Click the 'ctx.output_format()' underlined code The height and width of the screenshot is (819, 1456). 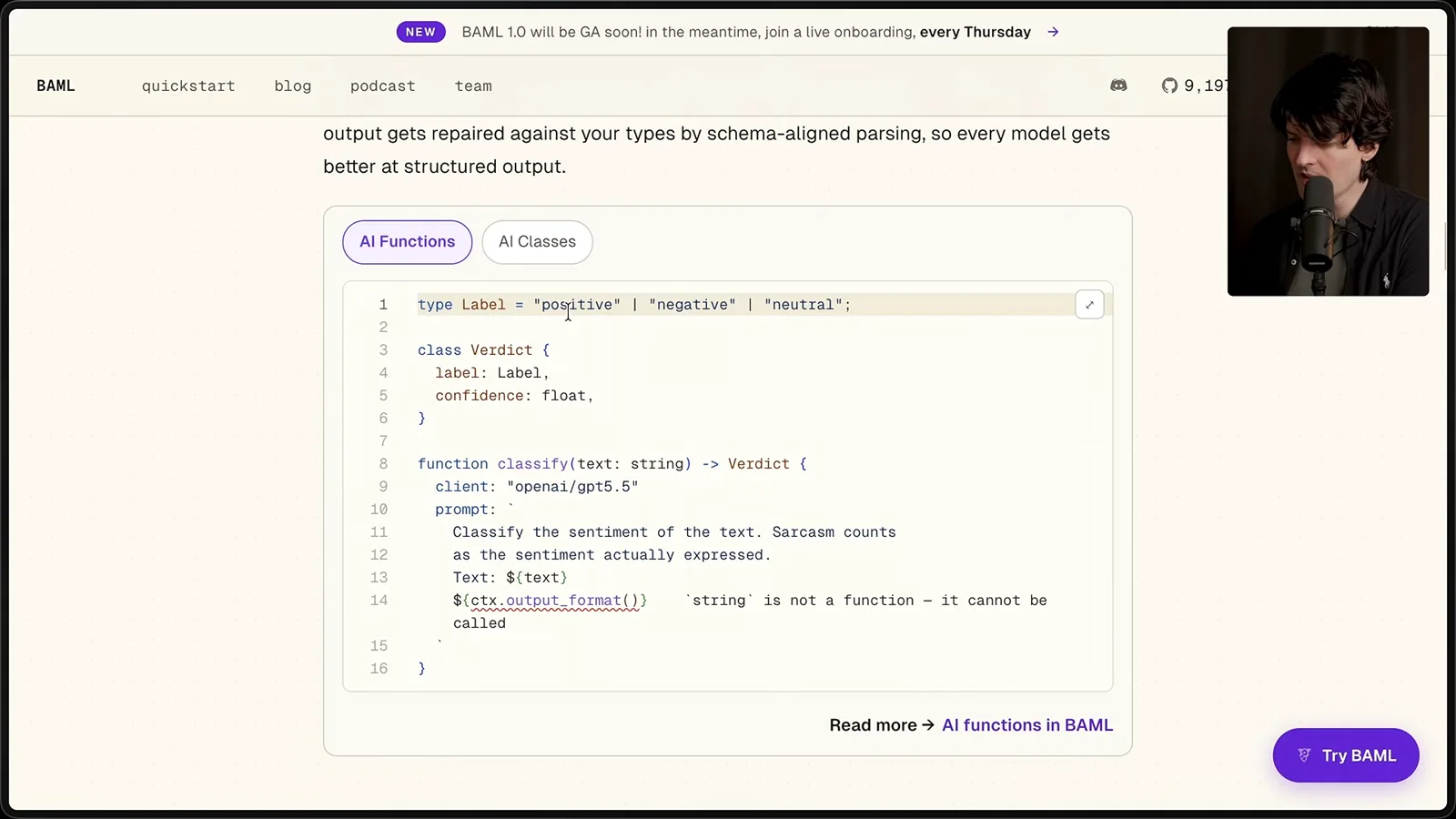555,601
